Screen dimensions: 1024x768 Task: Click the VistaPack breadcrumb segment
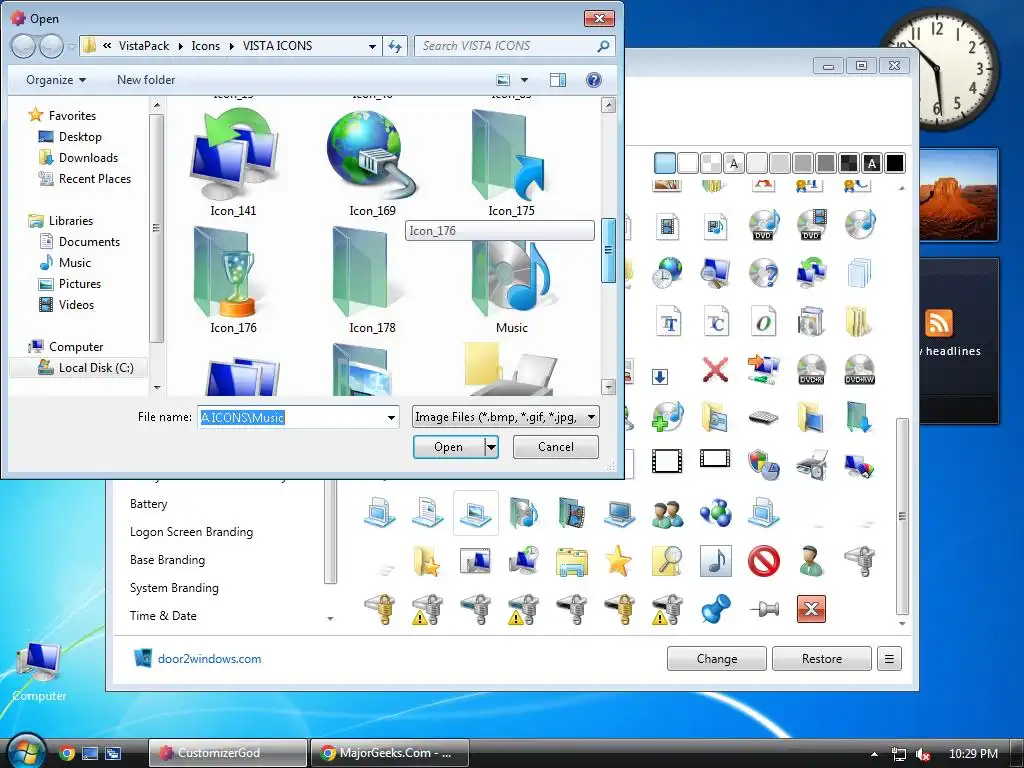[x=144, y=46]
